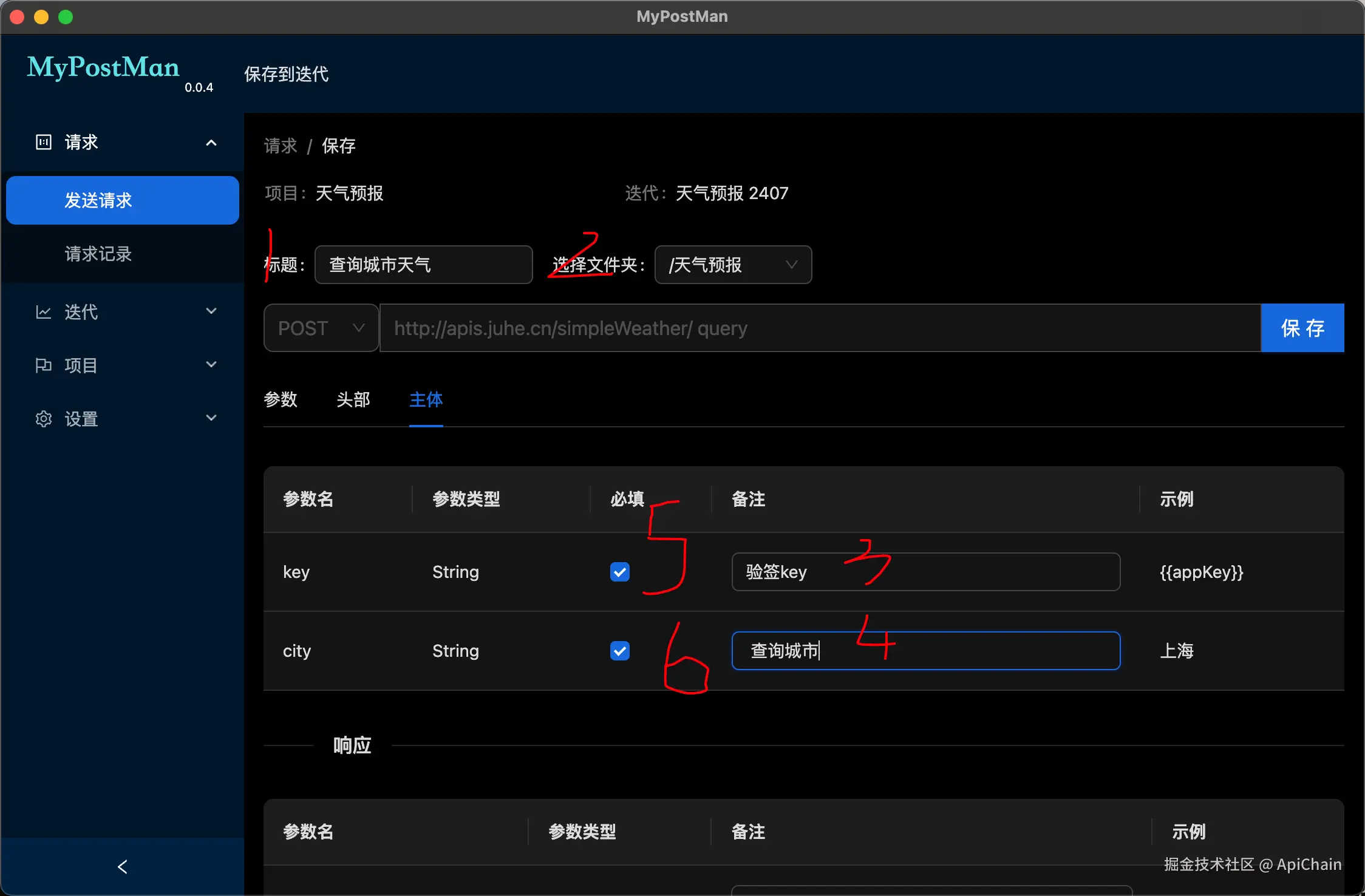Viewport: 1365px width, 896px height.
Task: Click the title input 查询城市天气
Action: [423, 265]
